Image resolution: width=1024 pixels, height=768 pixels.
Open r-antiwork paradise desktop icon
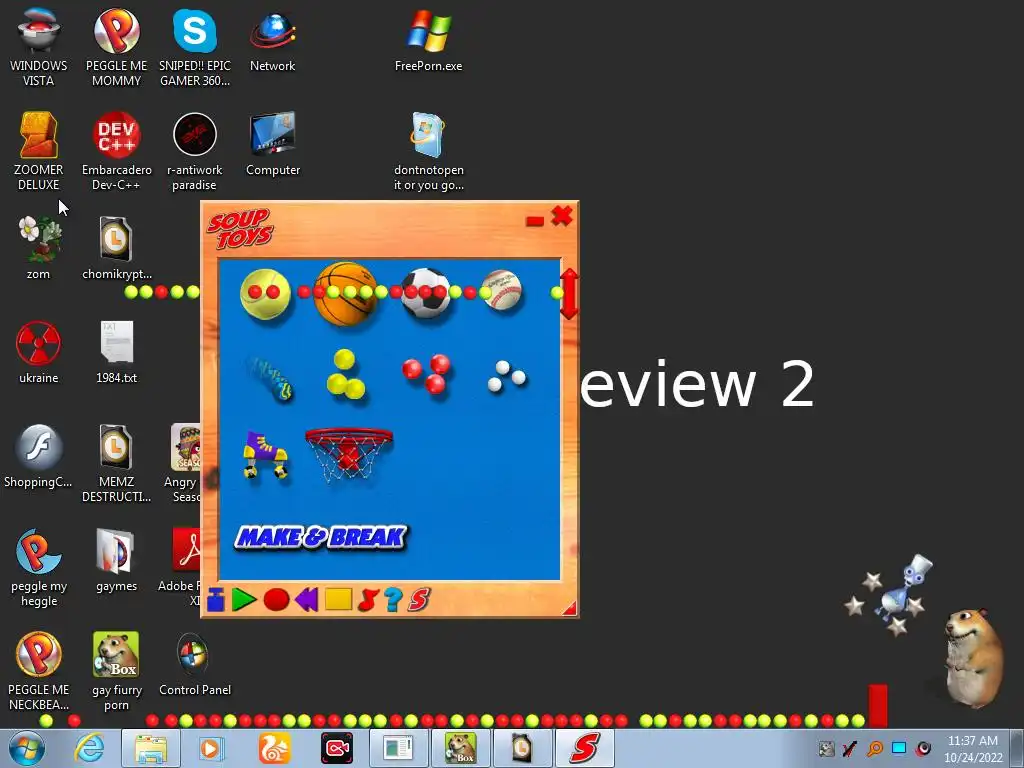(195, 151)
